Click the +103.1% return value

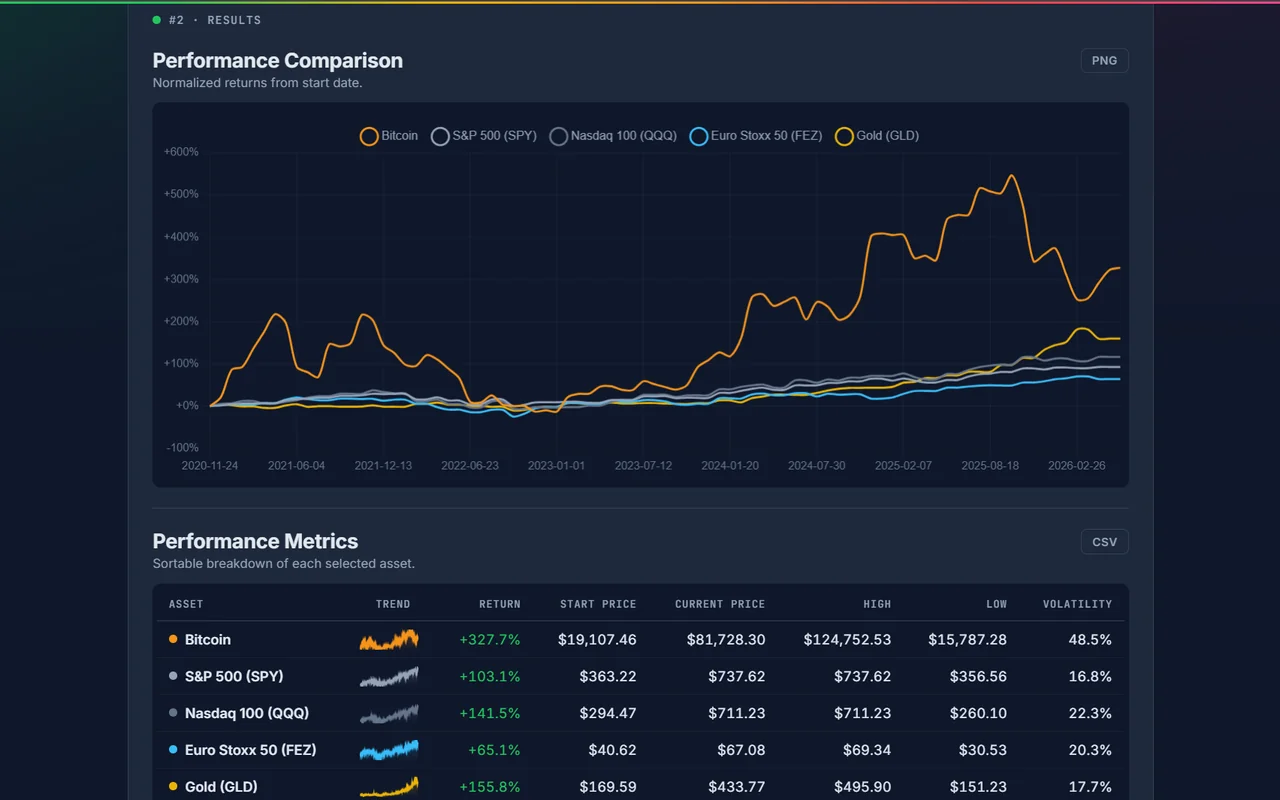490,677
